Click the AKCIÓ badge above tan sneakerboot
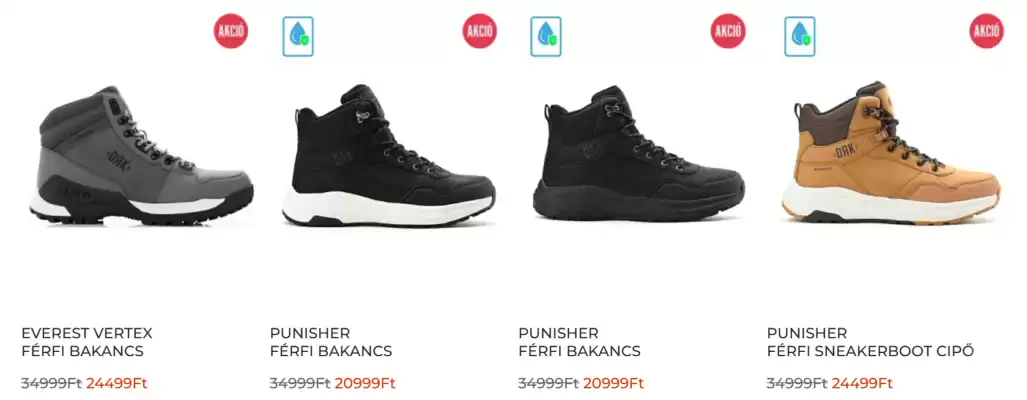The width and height of the screenshot is (1027, 400). click(986, 31)
